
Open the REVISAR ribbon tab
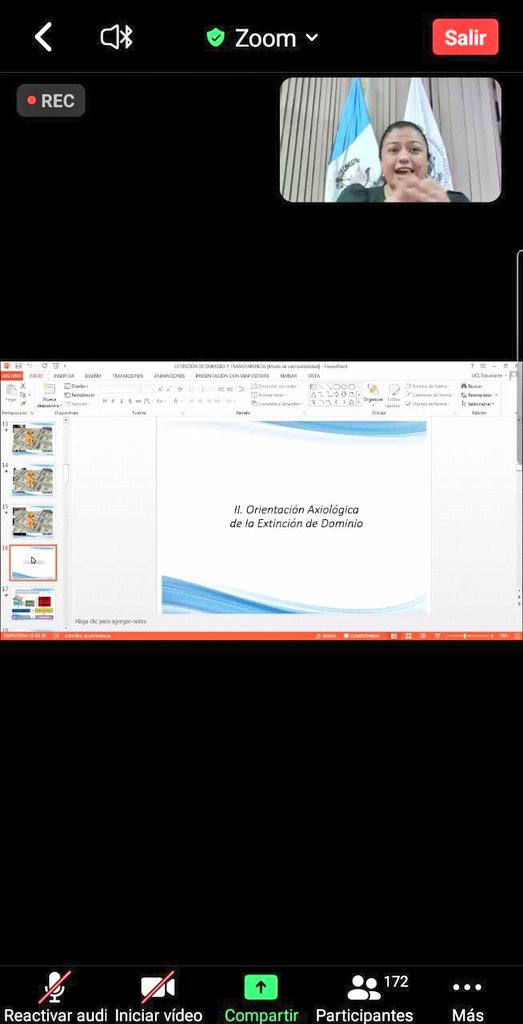289,376
